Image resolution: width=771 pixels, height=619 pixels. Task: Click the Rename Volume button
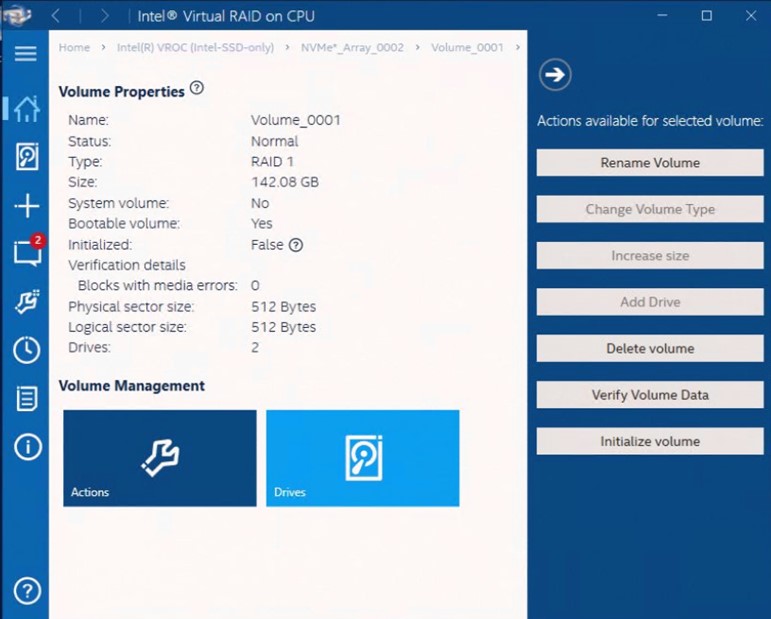point(650,163)
